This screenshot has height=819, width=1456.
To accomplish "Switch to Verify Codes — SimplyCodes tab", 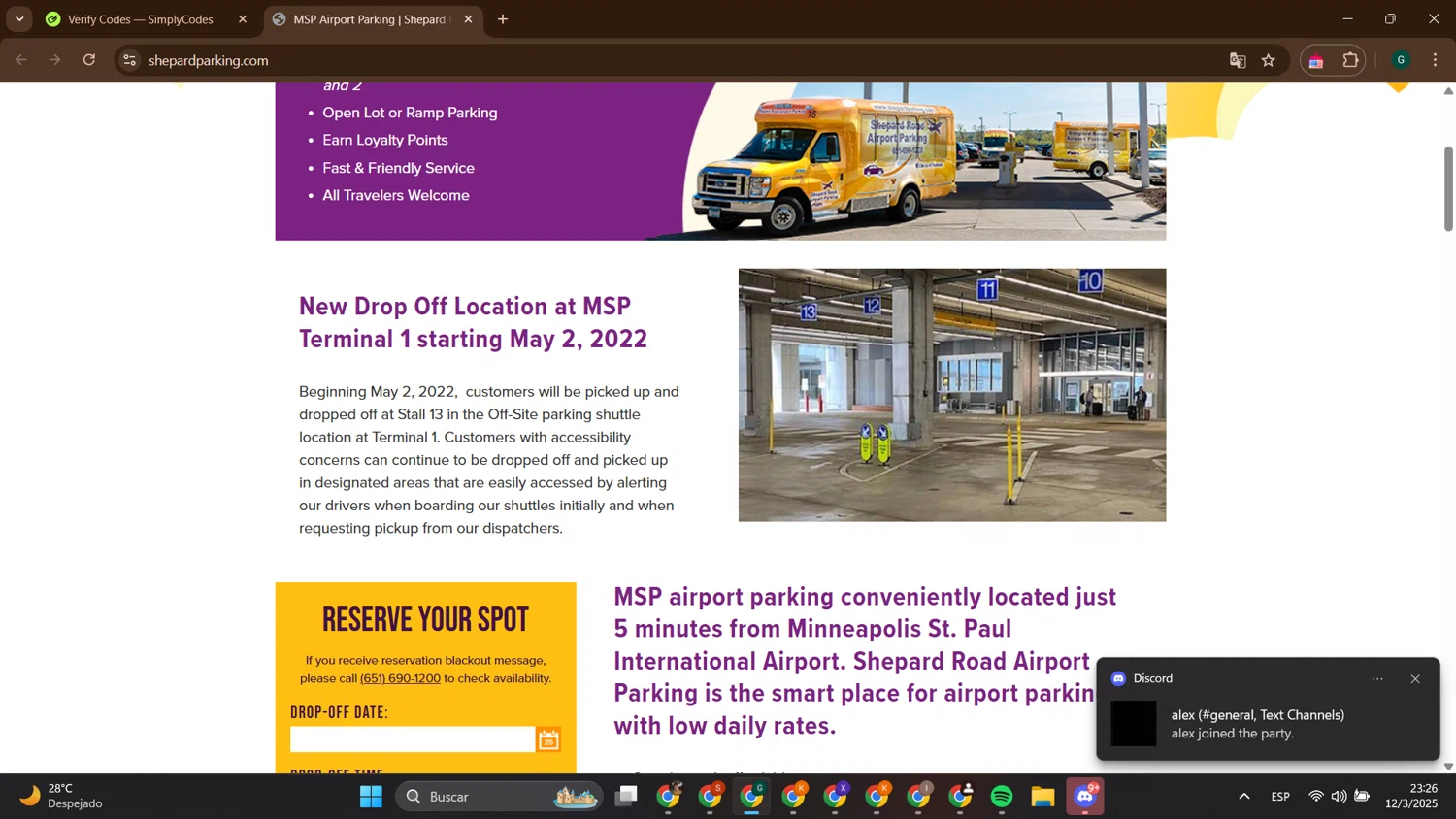I will pyautogui.click(x=141, y=19).
